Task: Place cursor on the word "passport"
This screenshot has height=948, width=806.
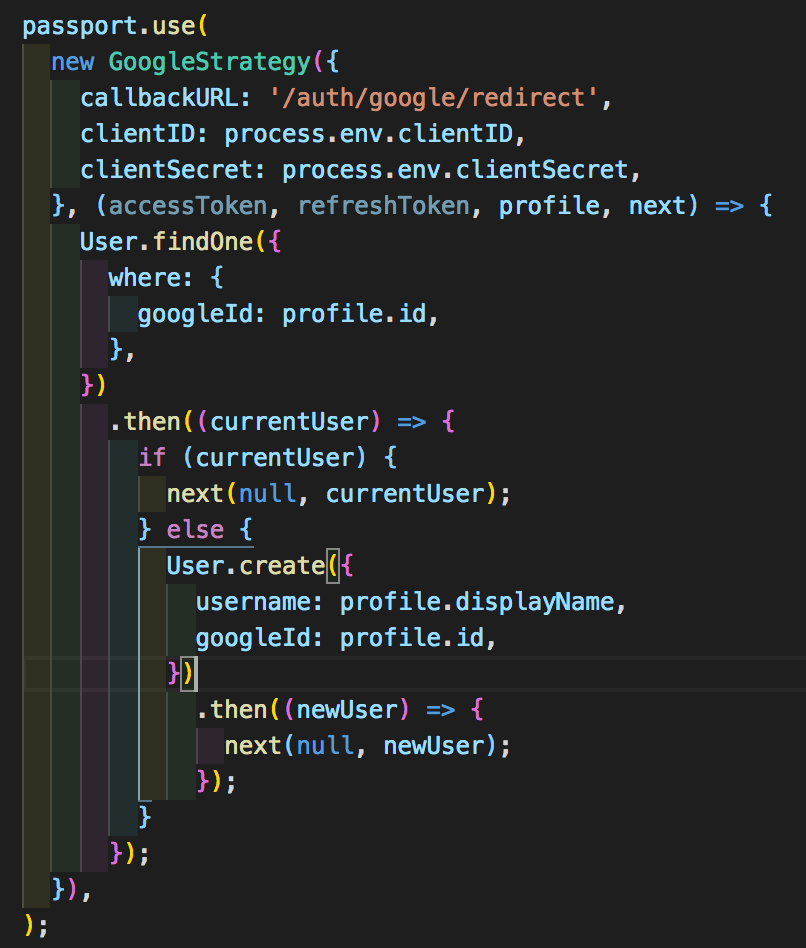Action: pos(80,27)
